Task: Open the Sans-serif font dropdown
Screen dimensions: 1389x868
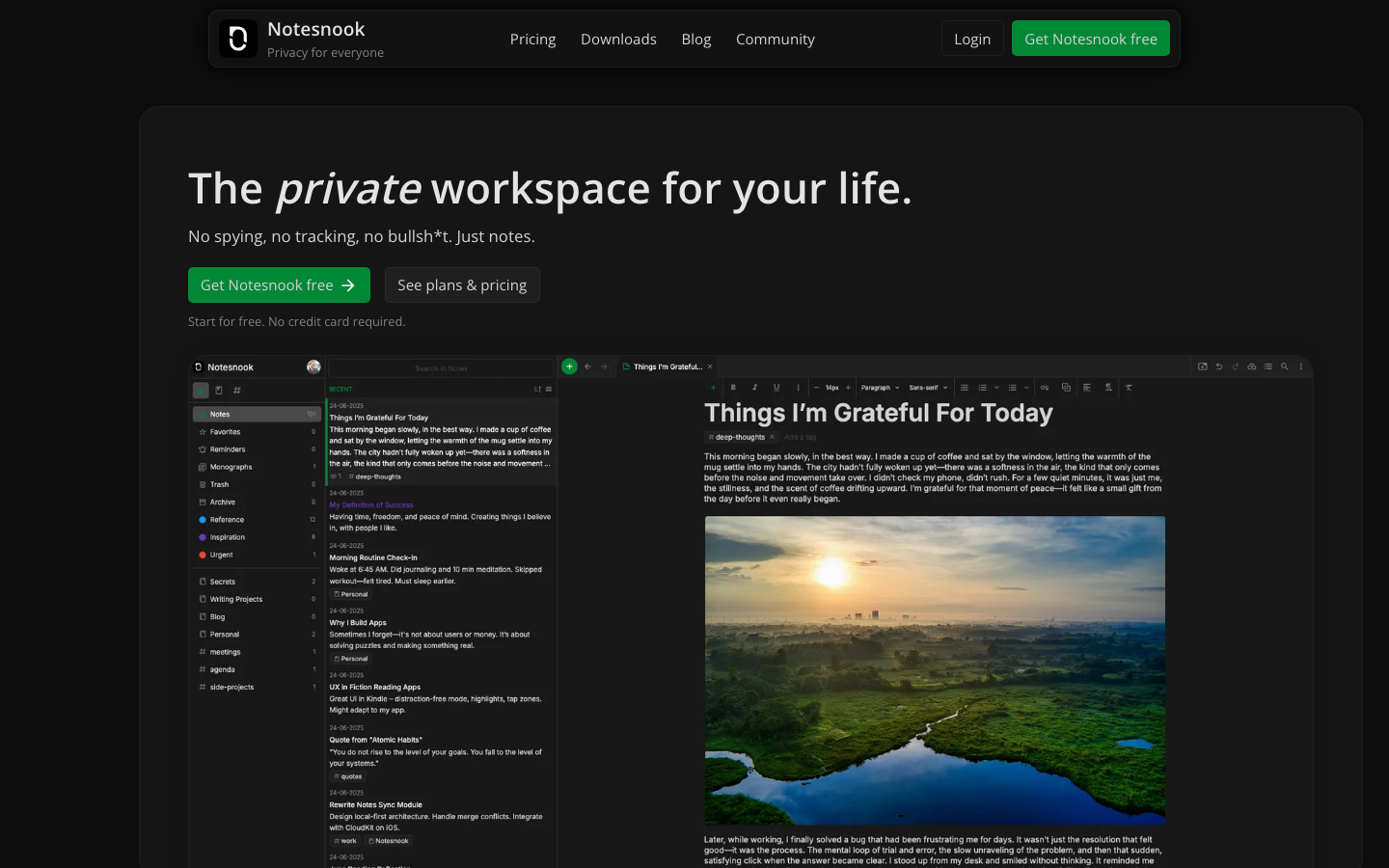Action: (x=926, y=387)
